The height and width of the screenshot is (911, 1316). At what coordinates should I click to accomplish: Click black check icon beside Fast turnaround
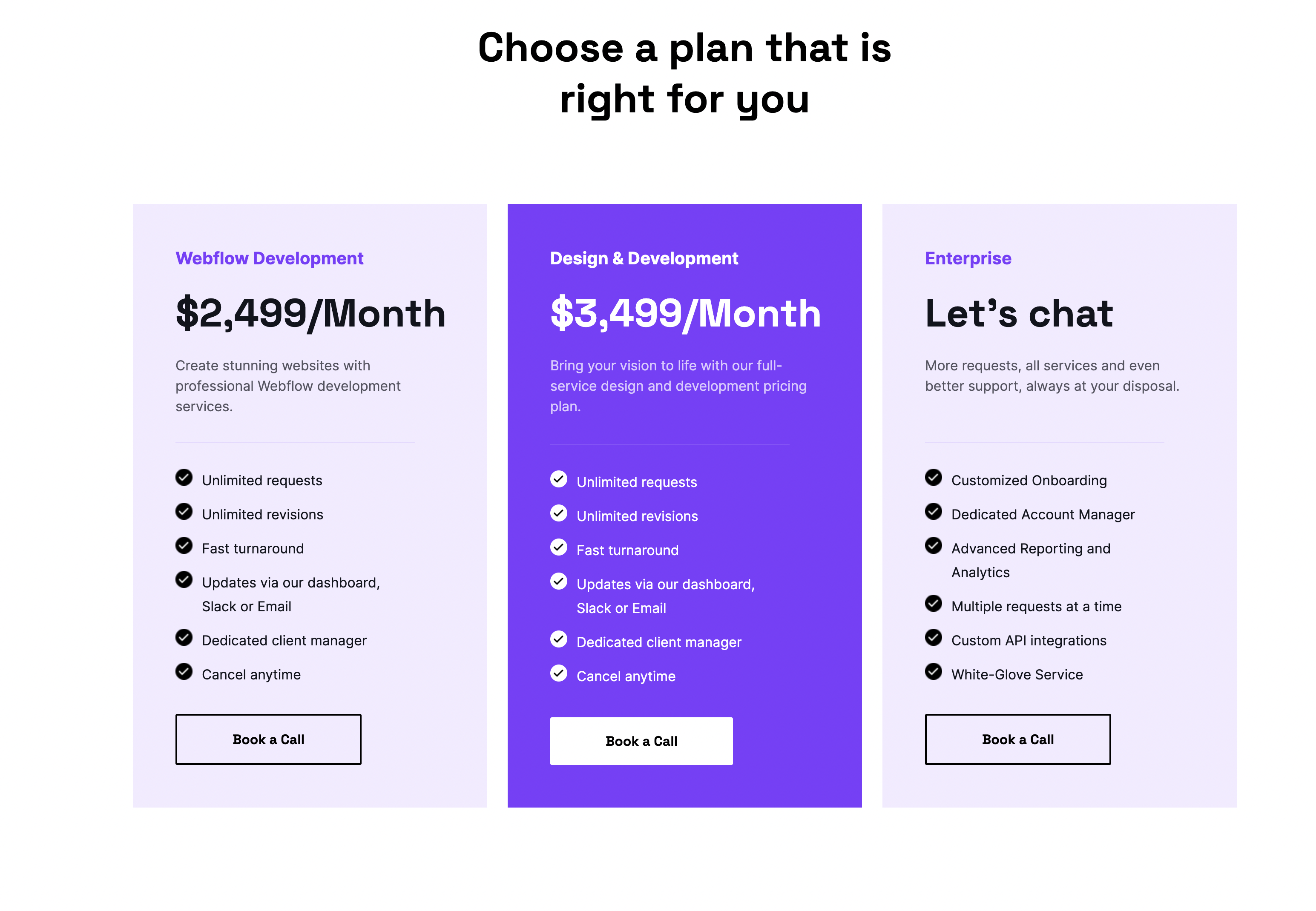[184, 546]
